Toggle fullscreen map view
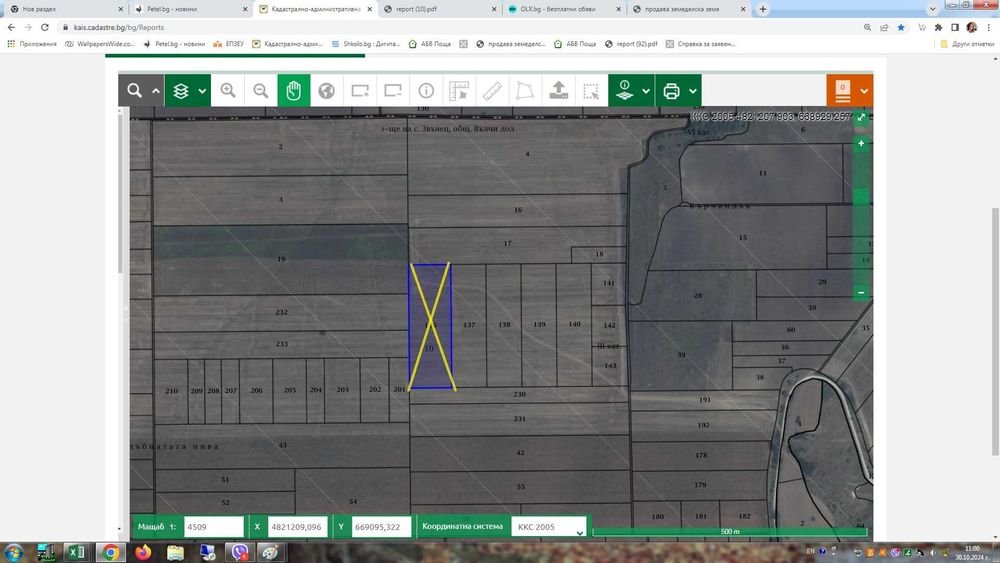 coord(861,117)
